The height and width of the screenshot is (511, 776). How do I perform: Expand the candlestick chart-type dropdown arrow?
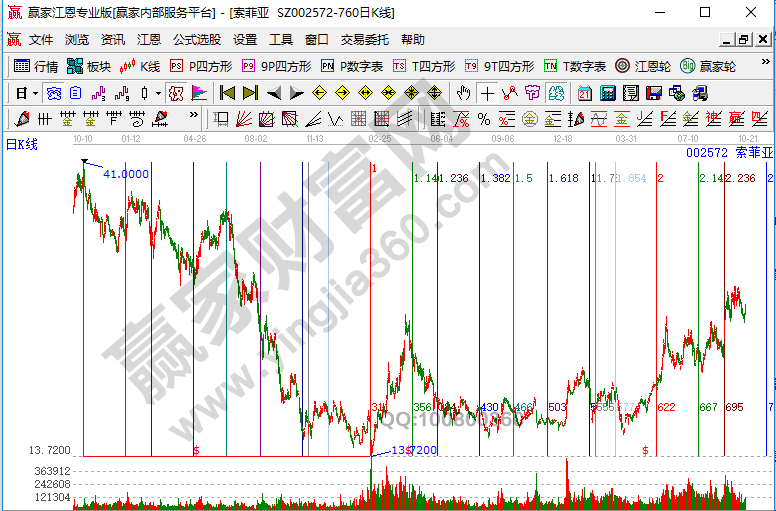coord(158,93)
